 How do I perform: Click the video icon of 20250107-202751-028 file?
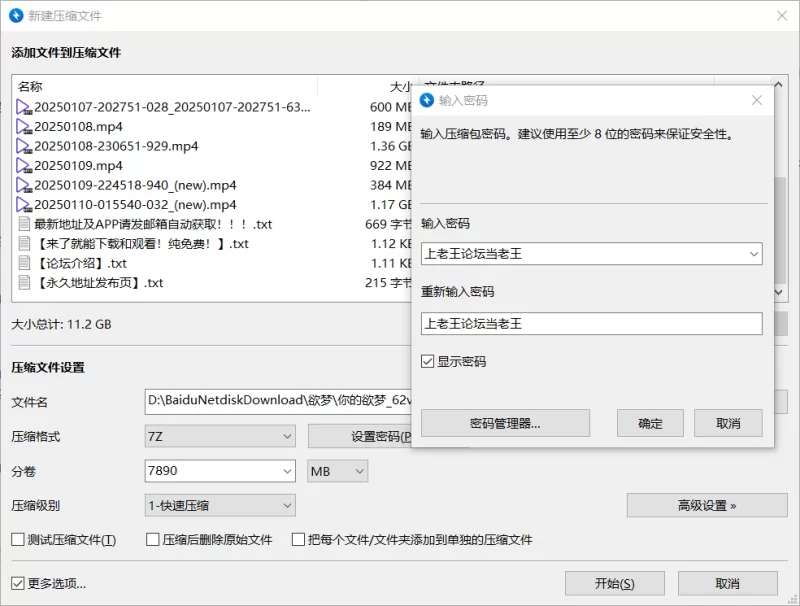click(24, 107)
